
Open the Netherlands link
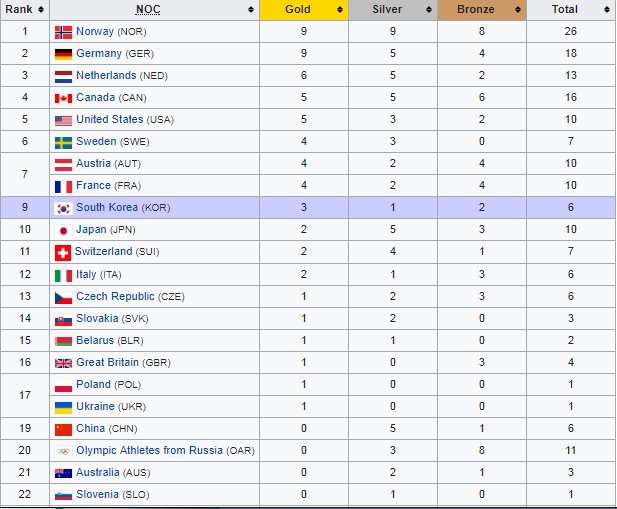click(x=106, y=76)
